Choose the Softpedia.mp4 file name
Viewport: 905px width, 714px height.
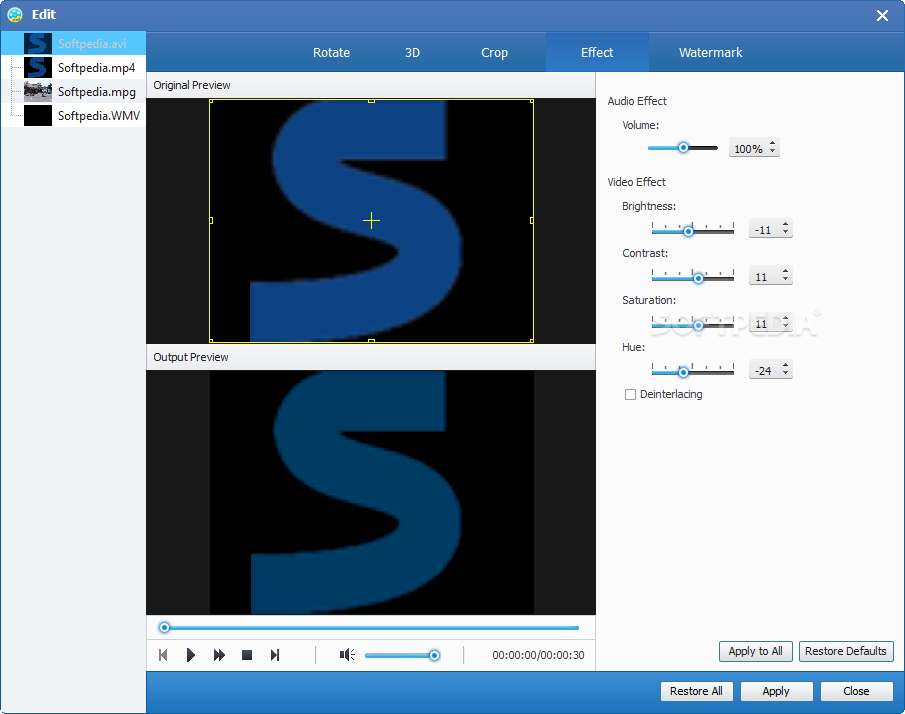96,68
